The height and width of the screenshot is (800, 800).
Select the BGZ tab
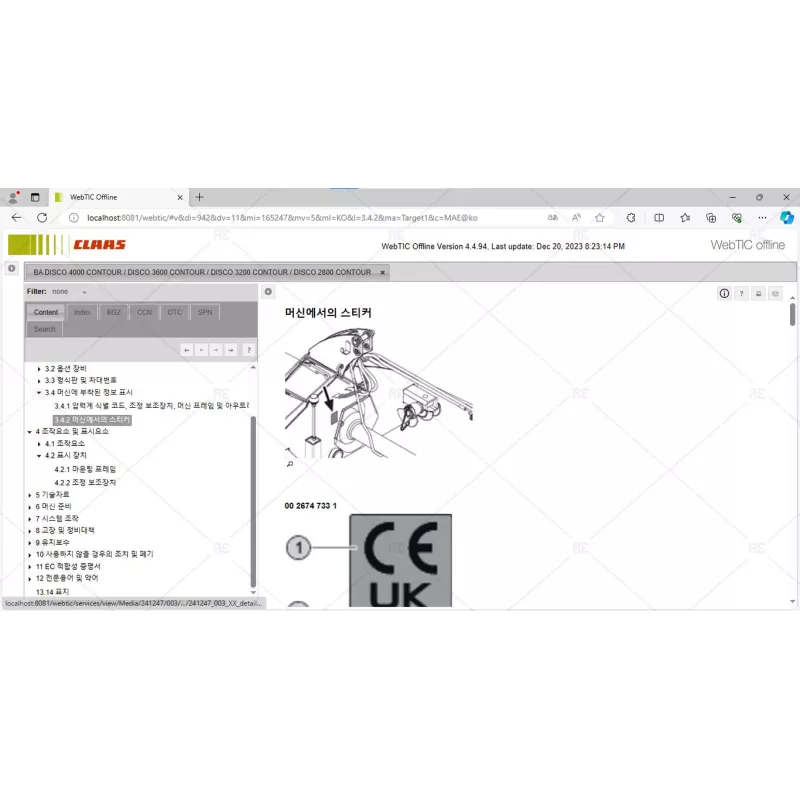point(113,312)
